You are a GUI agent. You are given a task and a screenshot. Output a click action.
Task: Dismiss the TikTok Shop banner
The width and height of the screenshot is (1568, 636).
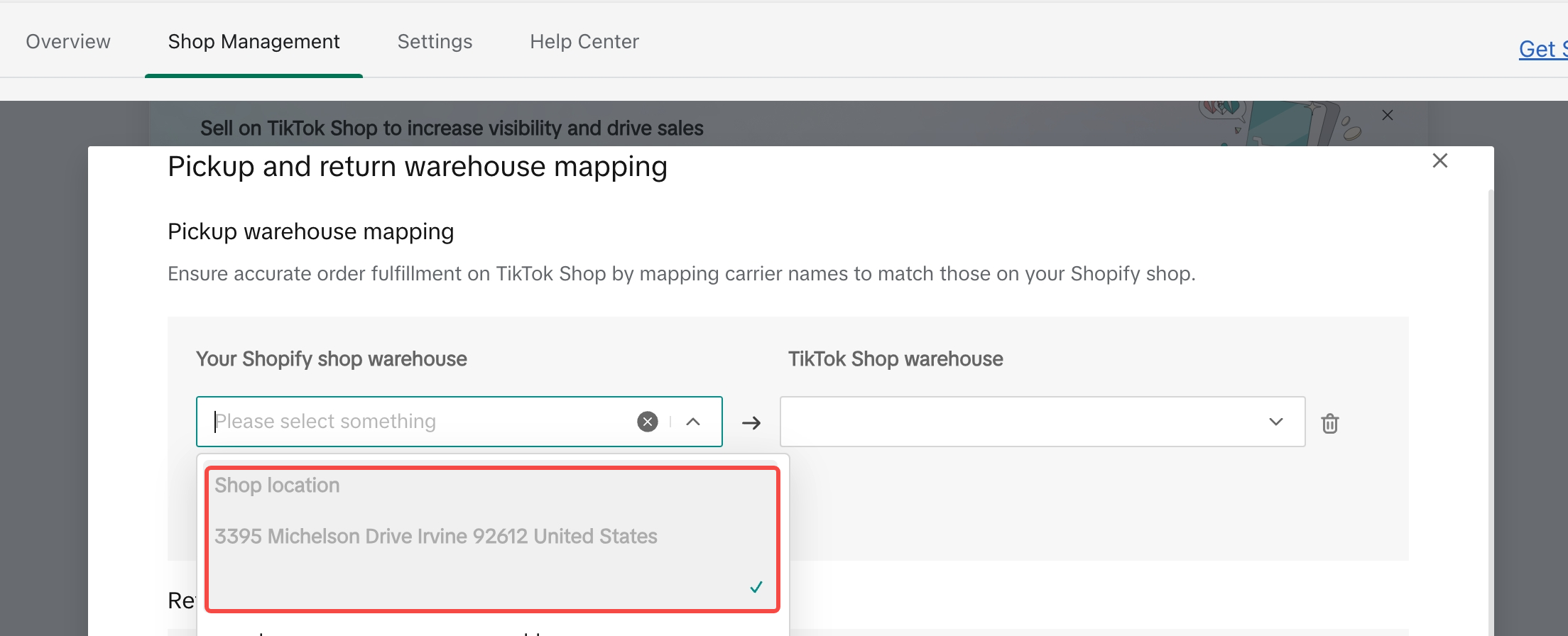pyautogui.click(x=1387, y=115)
